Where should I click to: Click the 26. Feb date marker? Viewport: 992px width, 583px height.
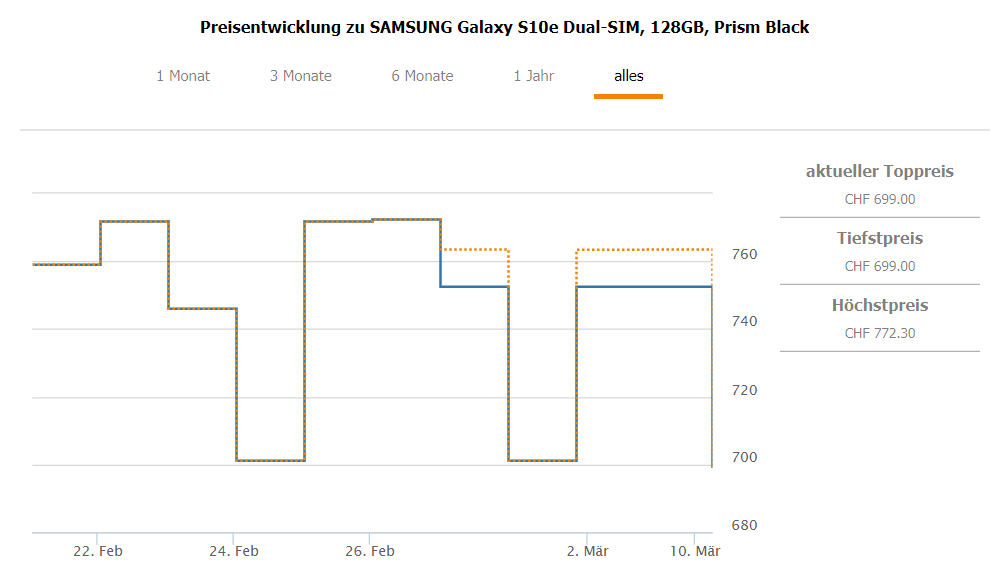click(x=370, y=551)
